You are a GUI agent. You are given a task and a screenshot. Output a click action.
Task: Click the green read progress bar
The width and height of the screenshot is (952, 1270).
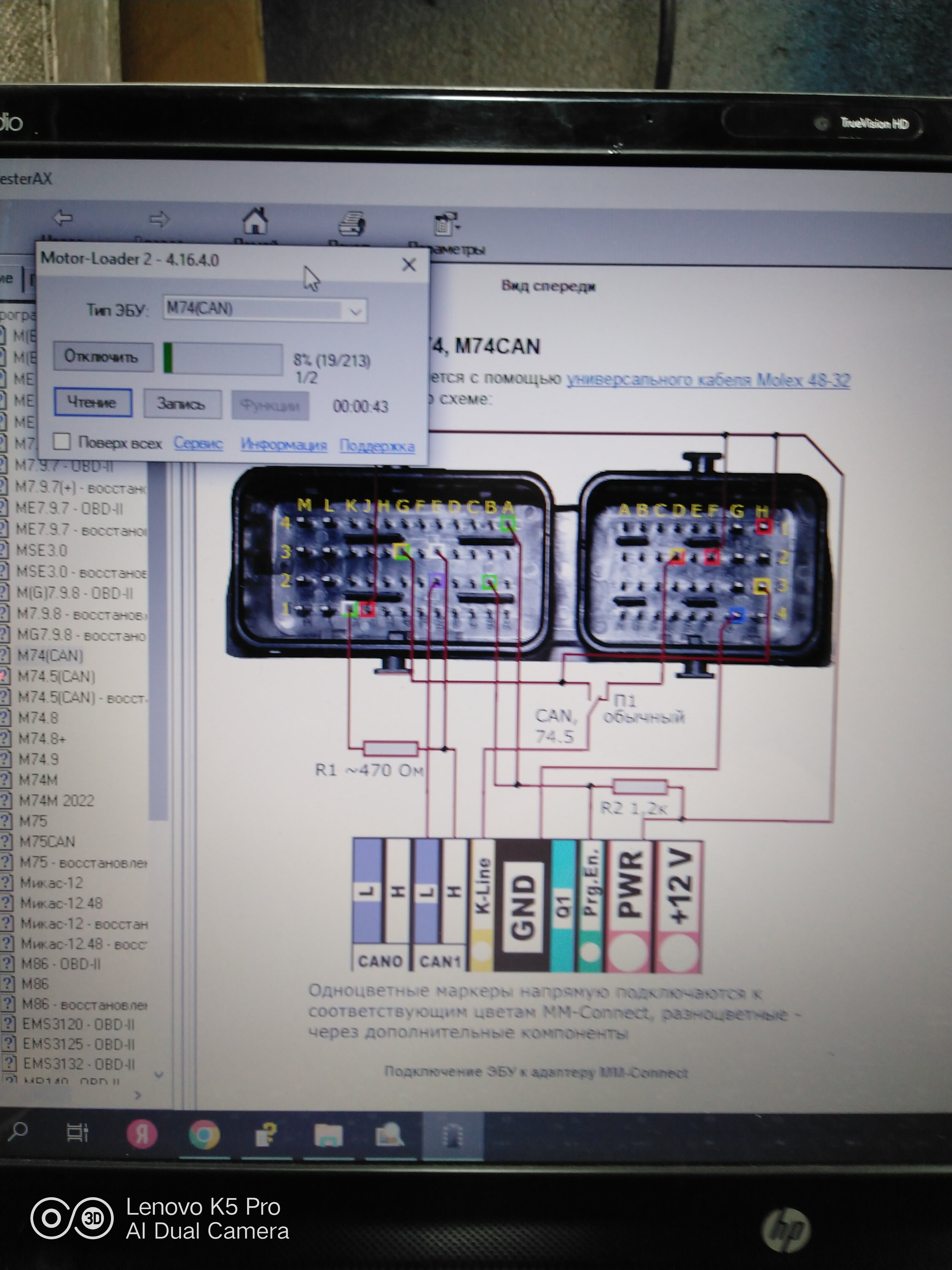pyautogui.click(x=223, y=359)
